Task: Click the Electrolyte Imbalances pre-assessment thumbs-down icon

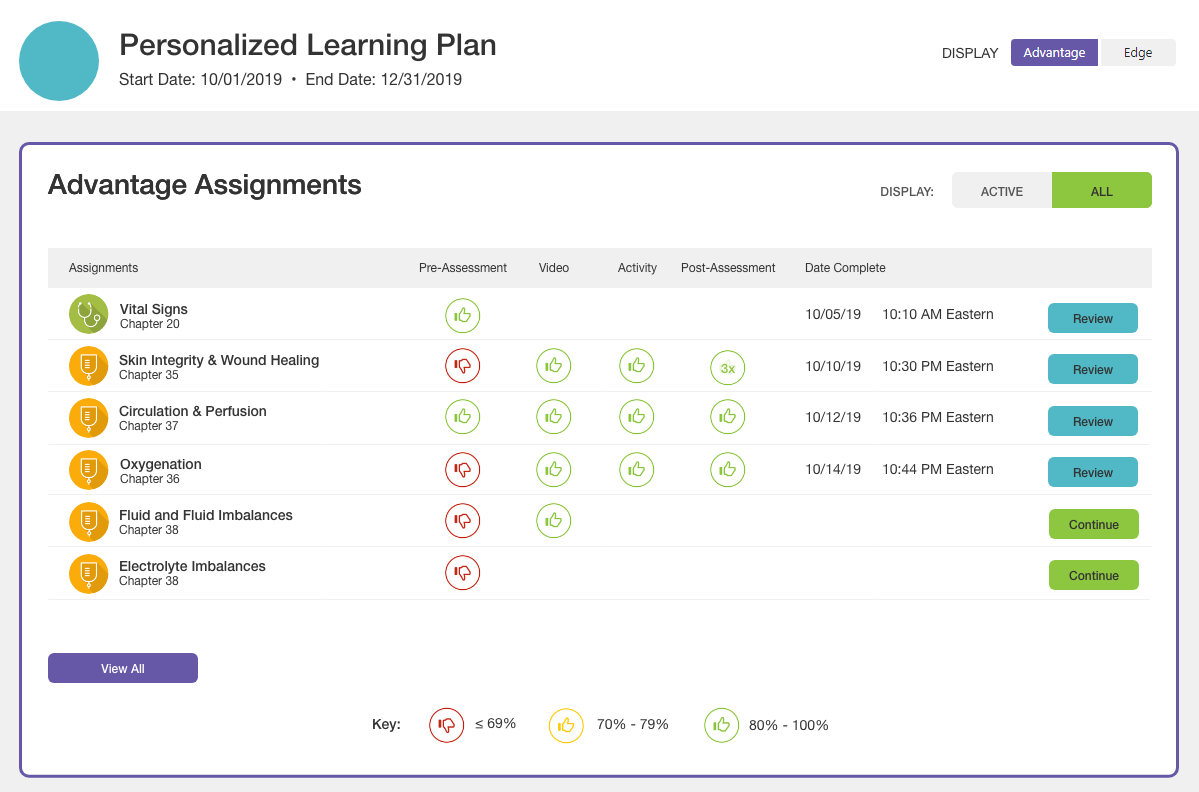Action: 462,572
